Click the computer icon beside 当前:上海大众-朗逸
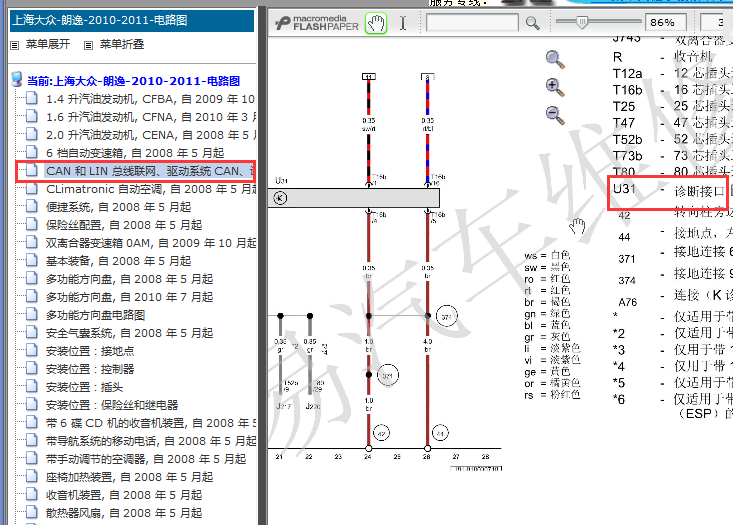The width and height of the screenshot is (733, 525). click(17, 79)
